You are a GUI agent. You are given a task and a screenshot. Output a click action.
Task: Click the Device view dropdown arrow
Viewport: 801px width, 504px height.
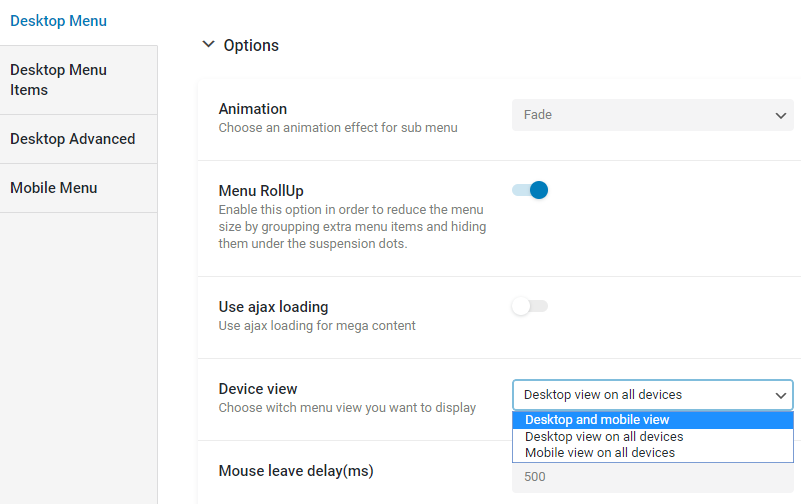781,395
